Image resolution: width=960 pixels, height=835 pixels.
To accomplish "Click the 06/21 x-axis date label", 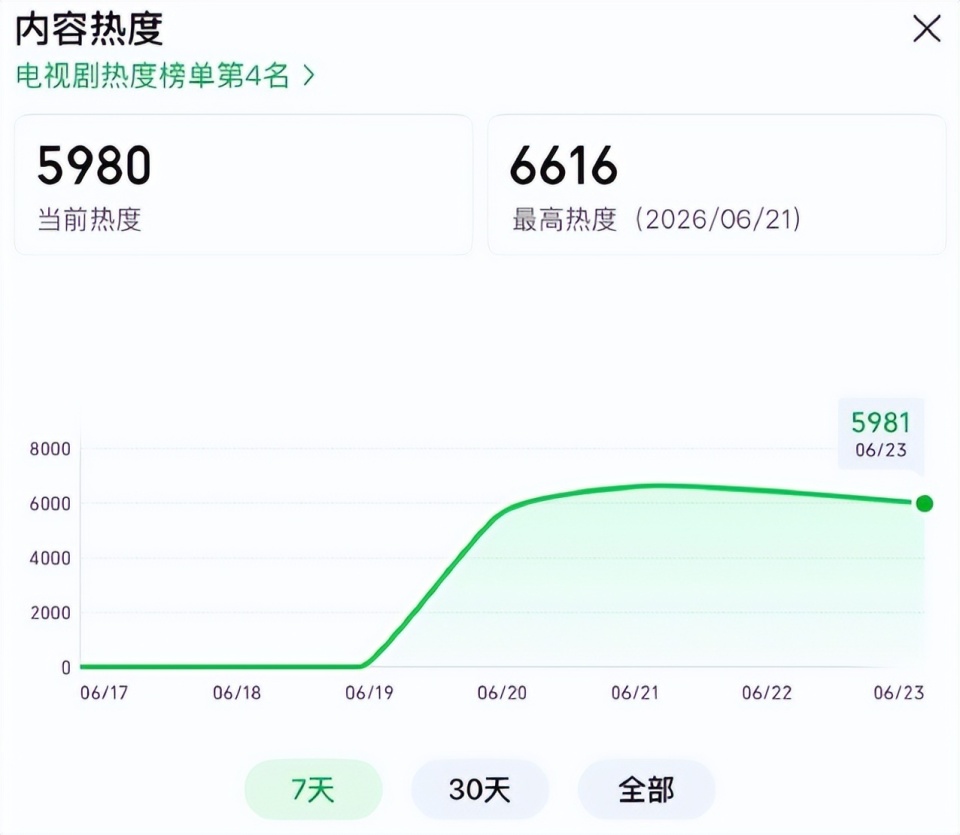I will (x=635, y=692).
